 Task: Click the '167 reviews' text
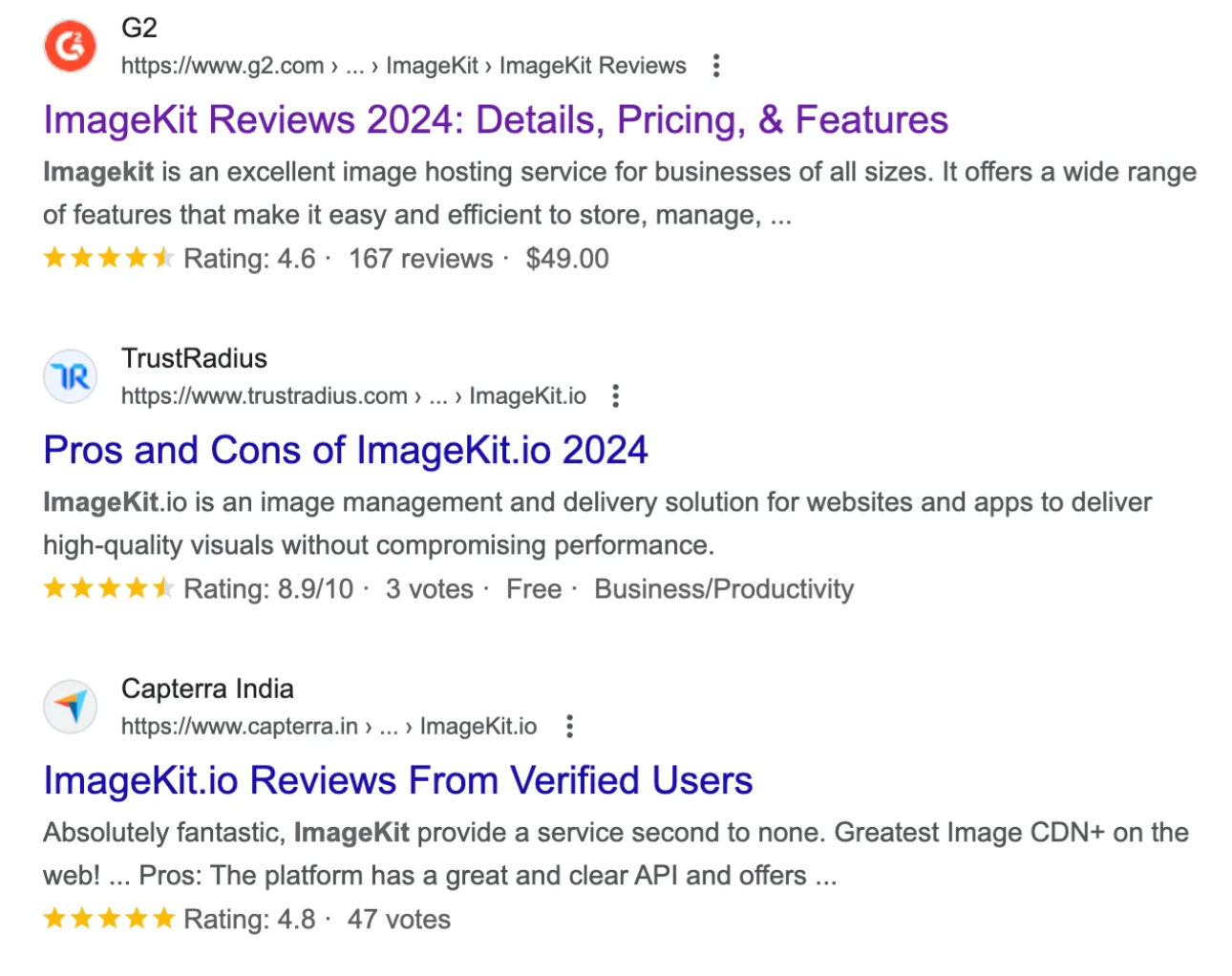[421, 259]
